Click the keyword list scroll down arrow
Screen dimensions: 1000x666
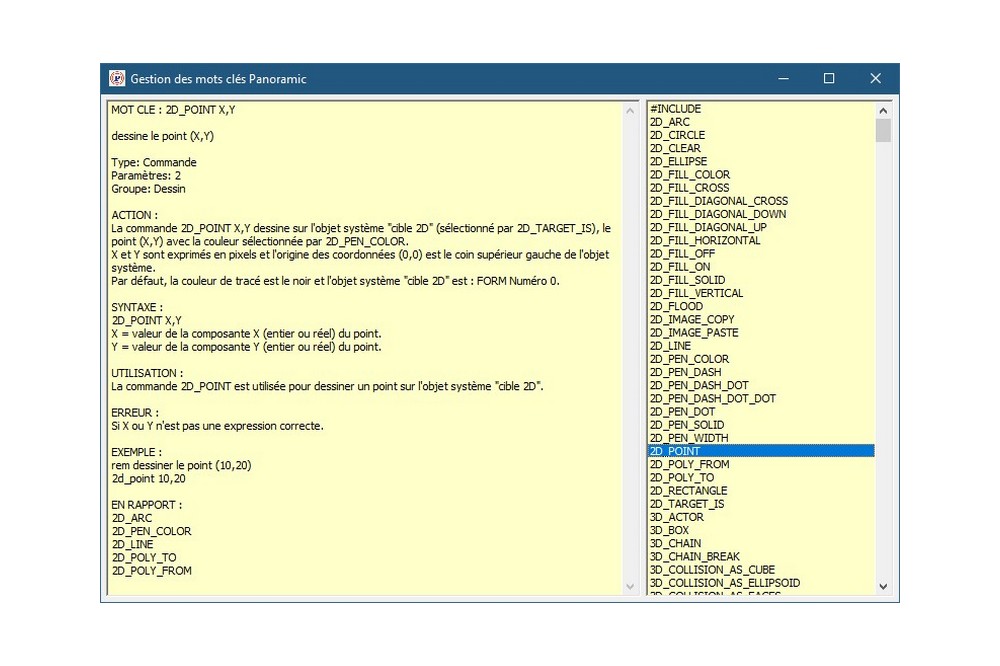(883, 586)
